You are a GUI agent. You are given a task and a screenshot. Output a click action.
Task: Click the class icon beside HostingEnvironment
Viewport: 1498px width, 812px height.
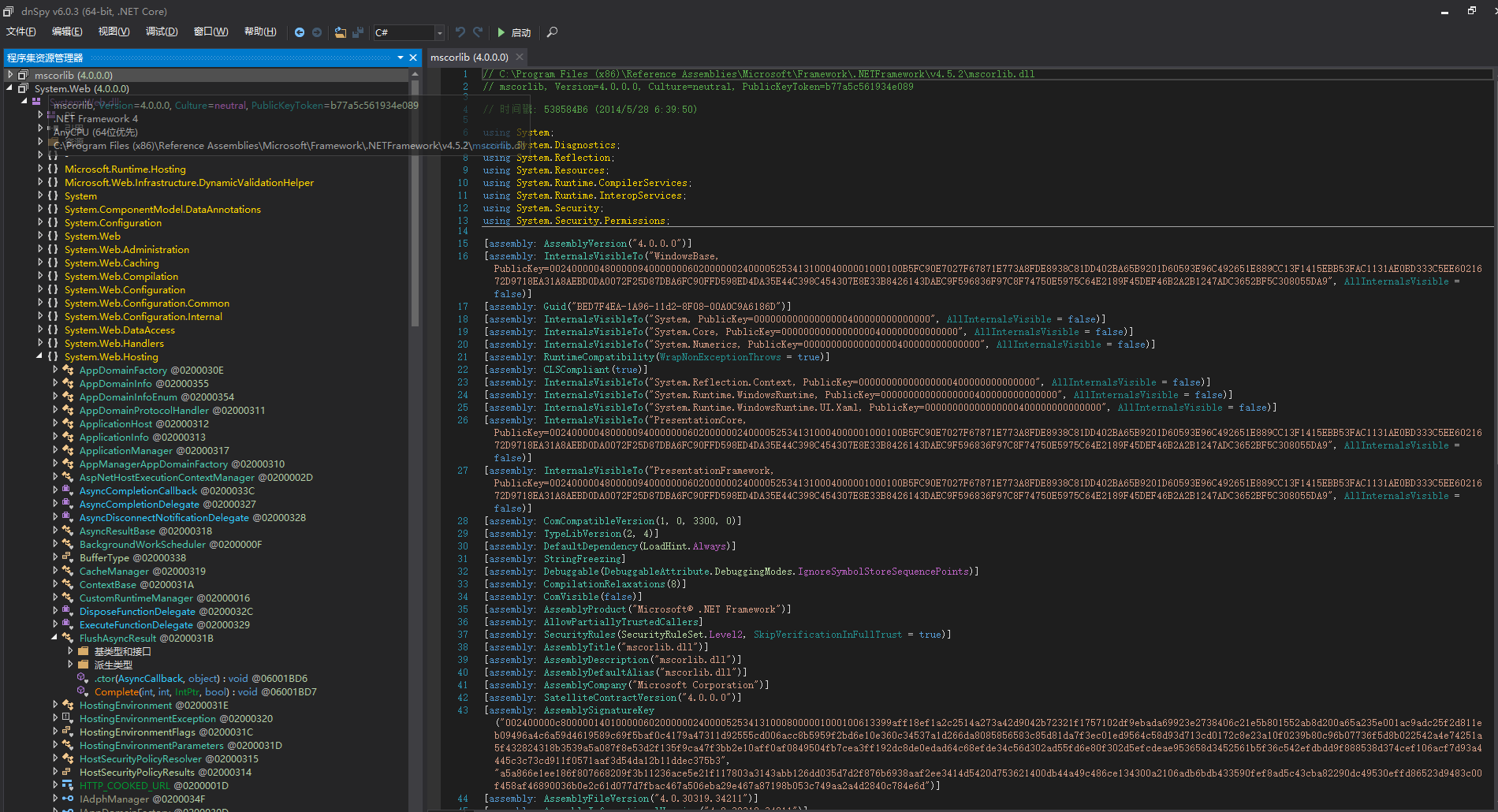coord(68,705)
